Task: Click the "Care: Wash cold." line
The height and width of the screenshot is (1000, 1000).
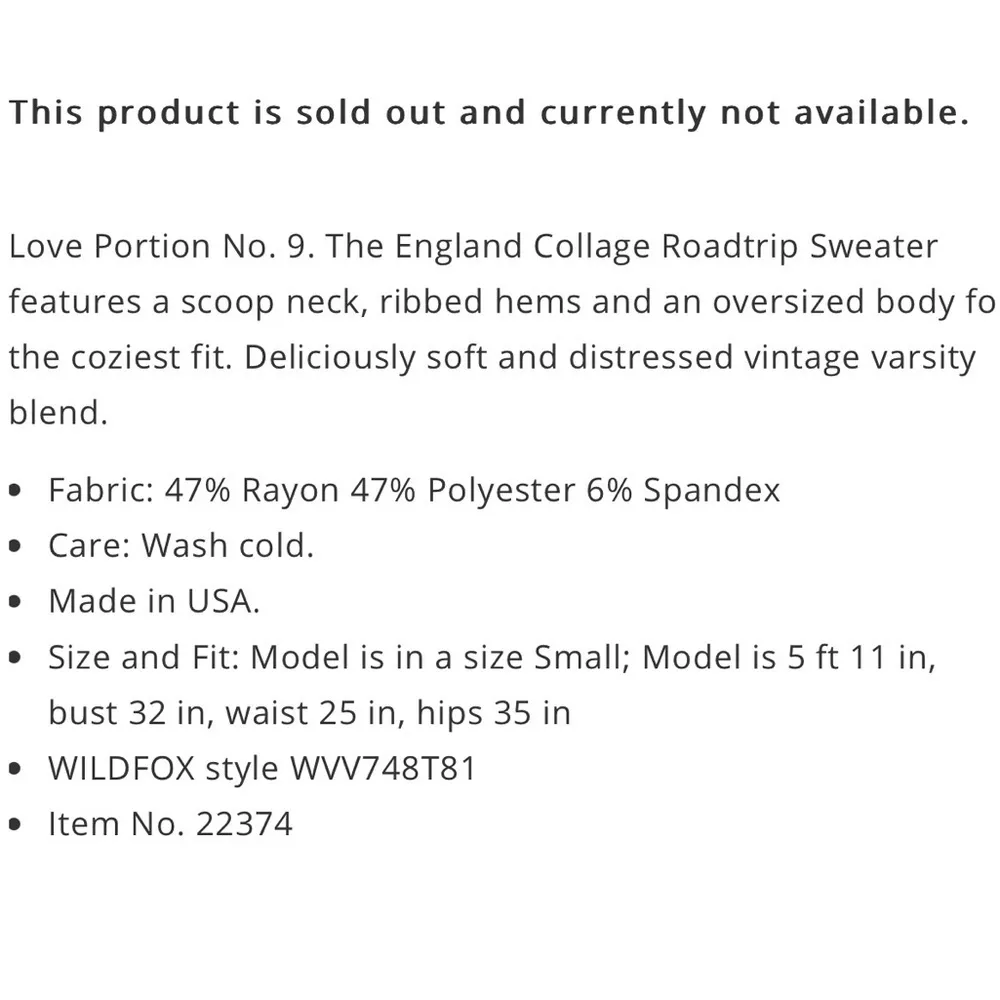Action: click(181, 546)
